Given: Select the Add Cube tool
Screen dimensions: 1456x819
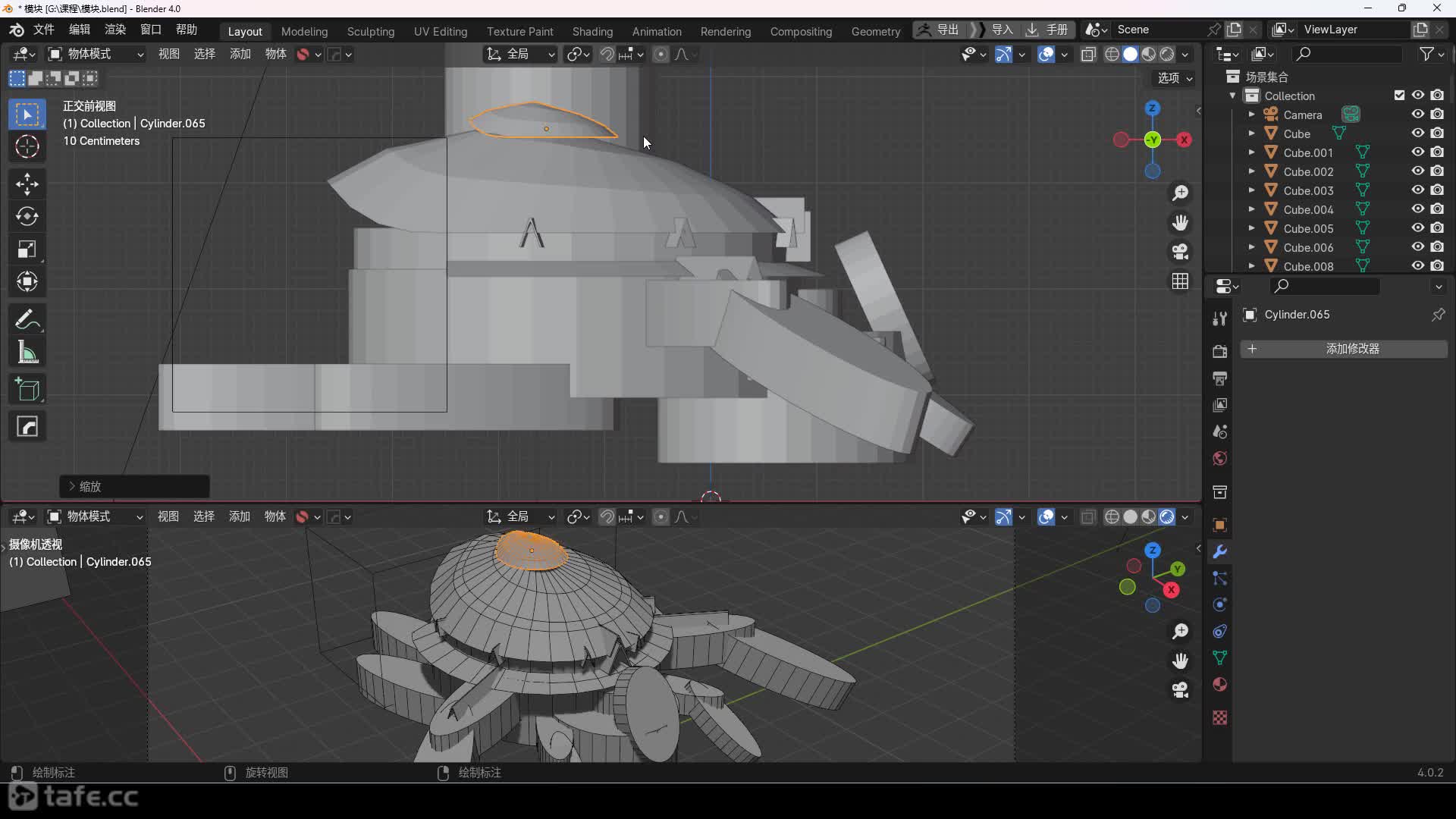Looking at the screenshot, I should pos(27,390).
